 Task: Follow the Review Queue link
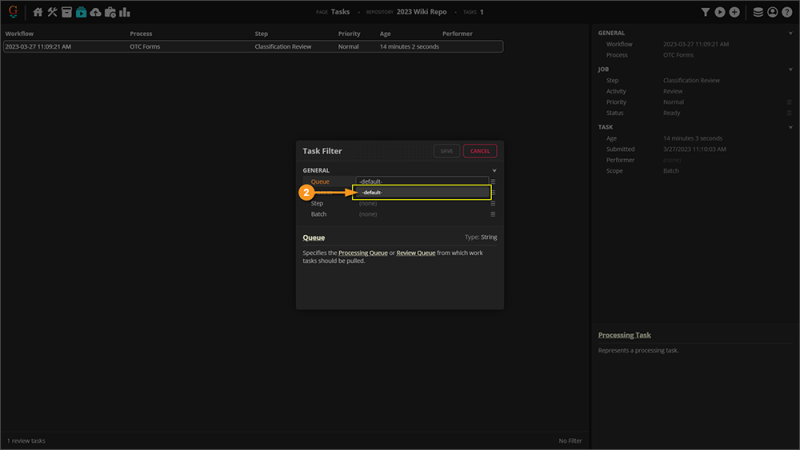(x=416, y=253)
